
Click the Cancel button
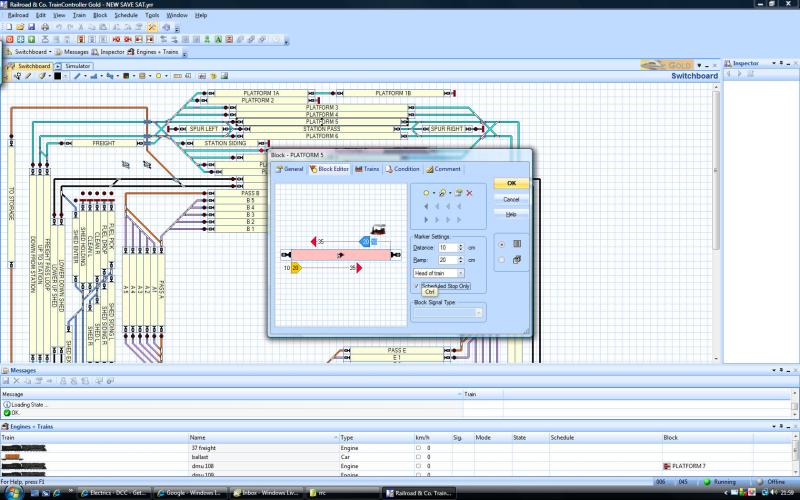[511, 199]
